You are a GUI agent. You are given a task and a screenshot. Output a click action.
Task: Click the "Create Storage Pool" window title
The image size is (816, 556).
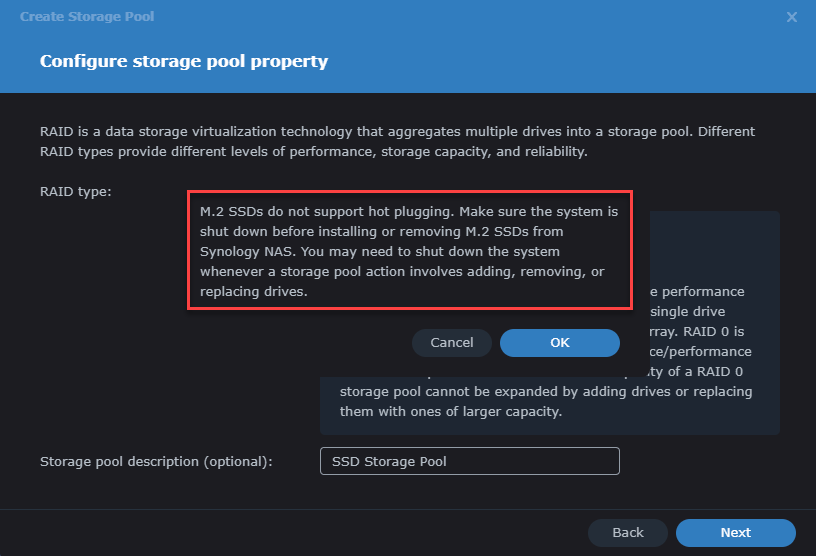tap(87, 17)
